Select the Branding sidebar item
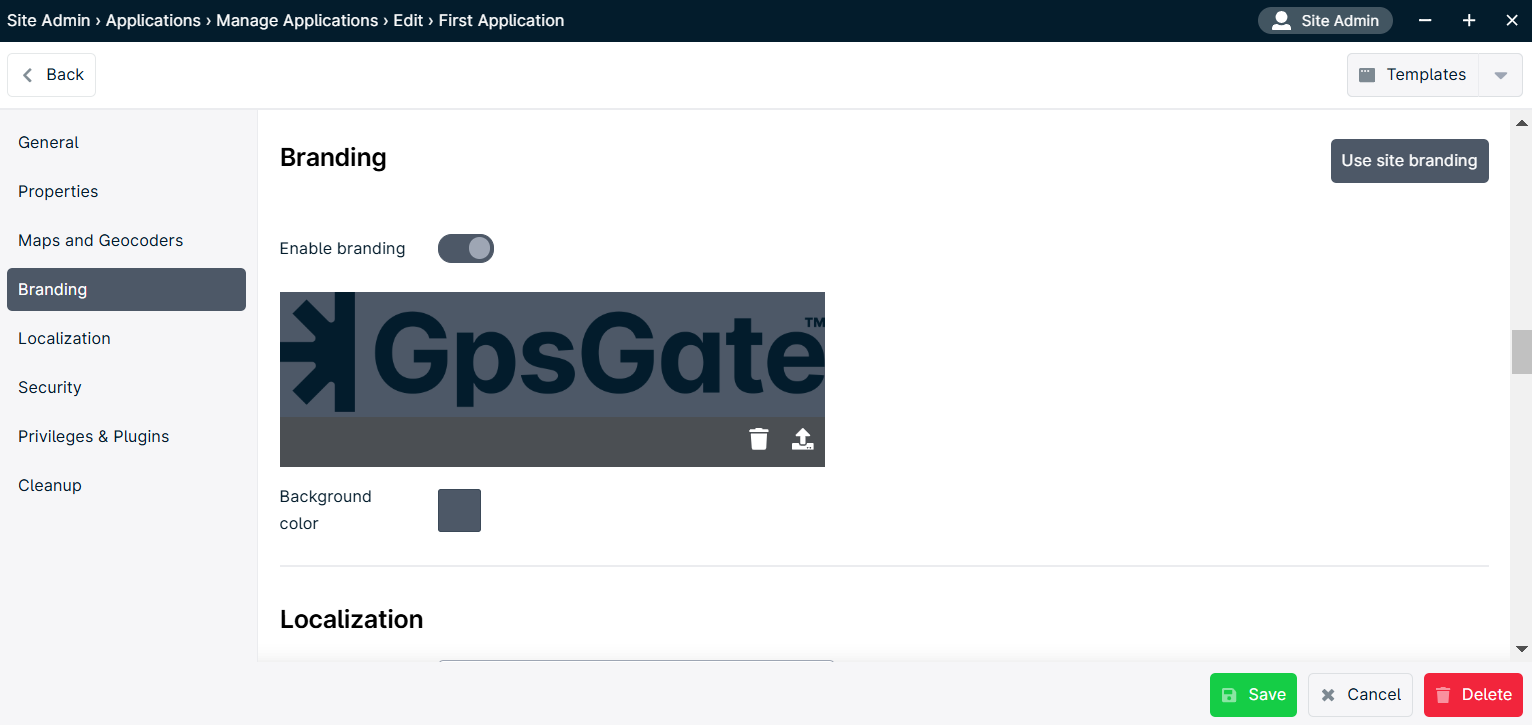1532x725 pixels. tap(126, 289)
